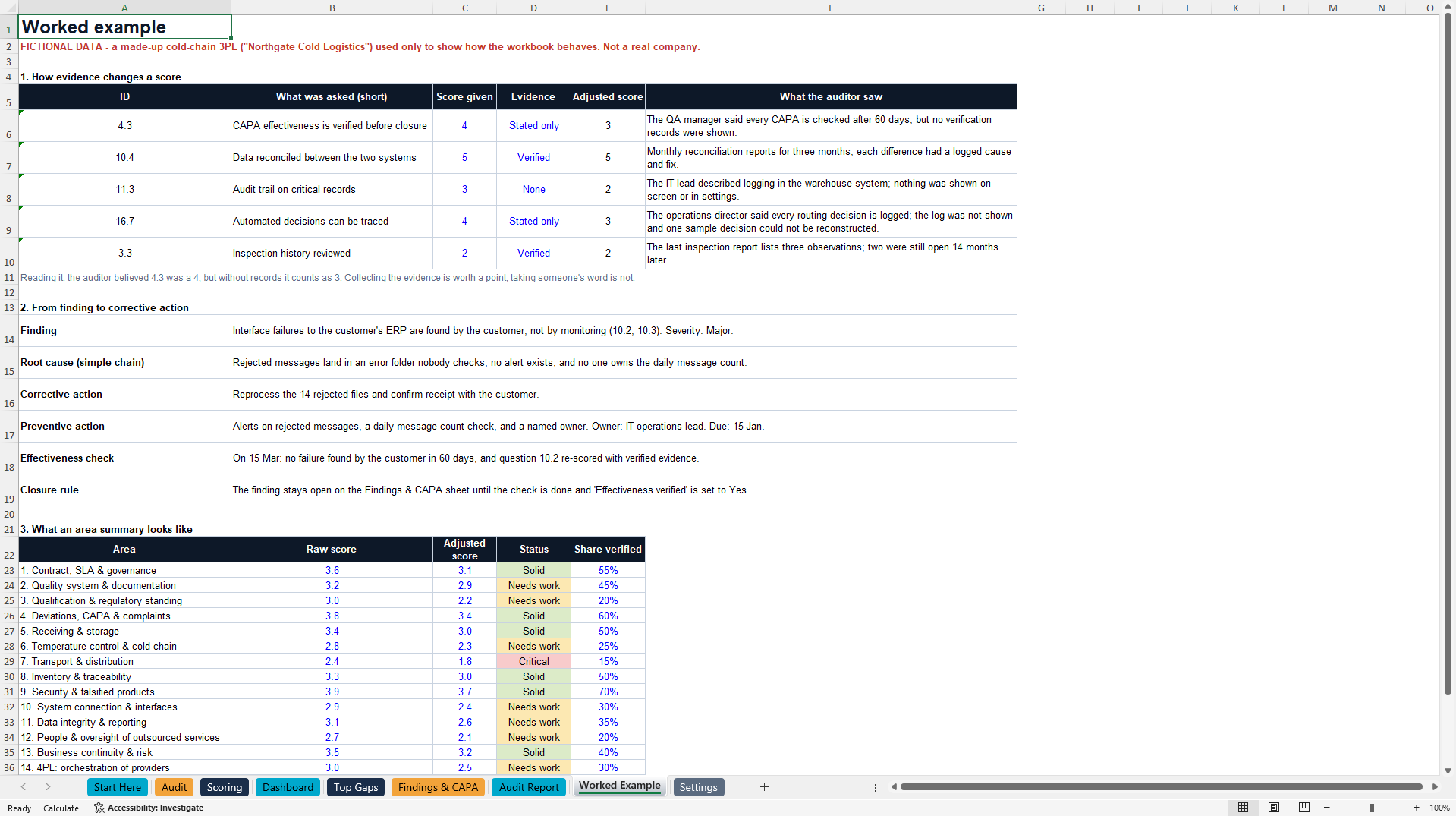
Task: Select 'Root cause (simple chain)' cell
Action: pyautogui.click(x=124, y=363)
